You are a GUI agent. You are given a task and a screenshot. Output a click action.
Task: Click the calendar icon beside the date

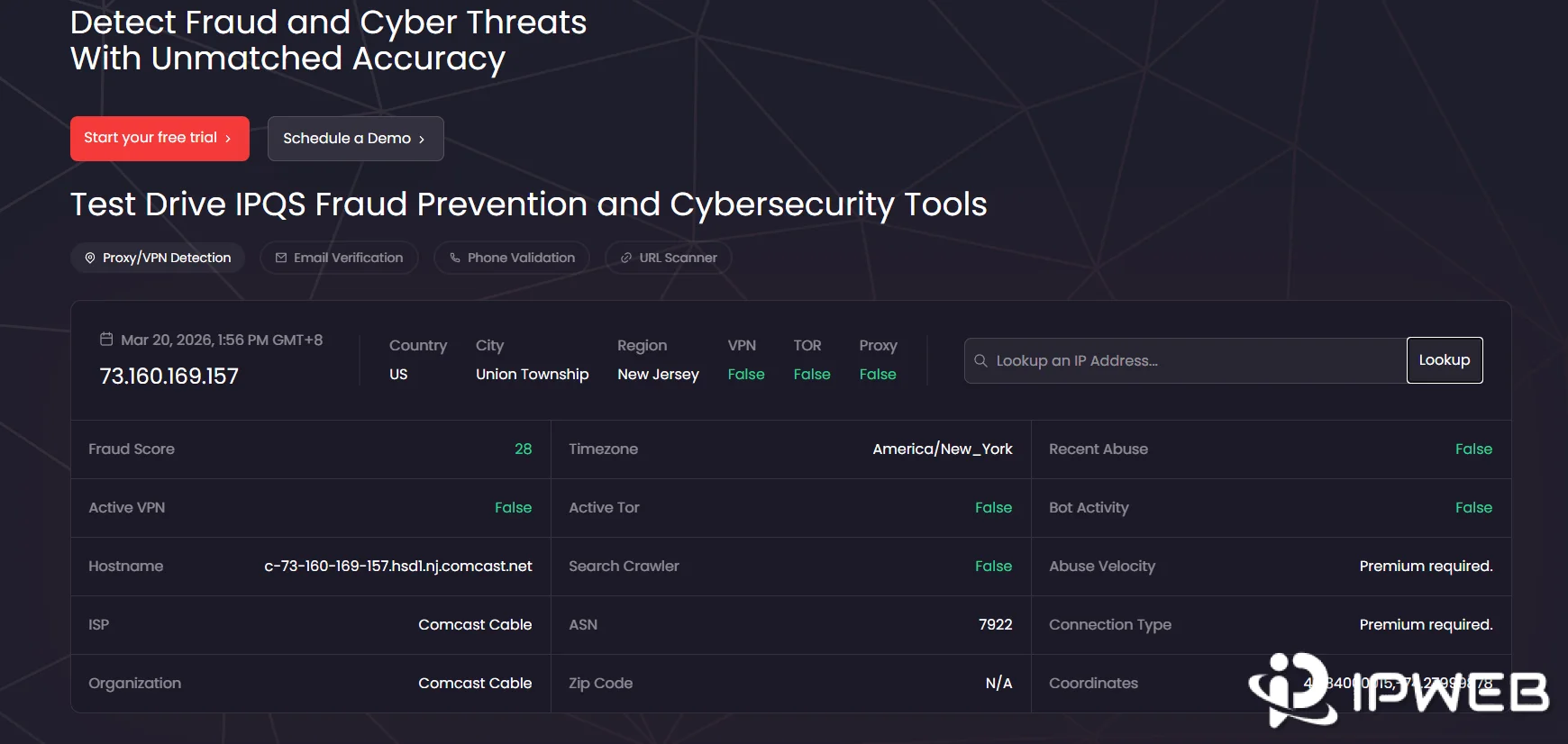(x=106, y=340)
